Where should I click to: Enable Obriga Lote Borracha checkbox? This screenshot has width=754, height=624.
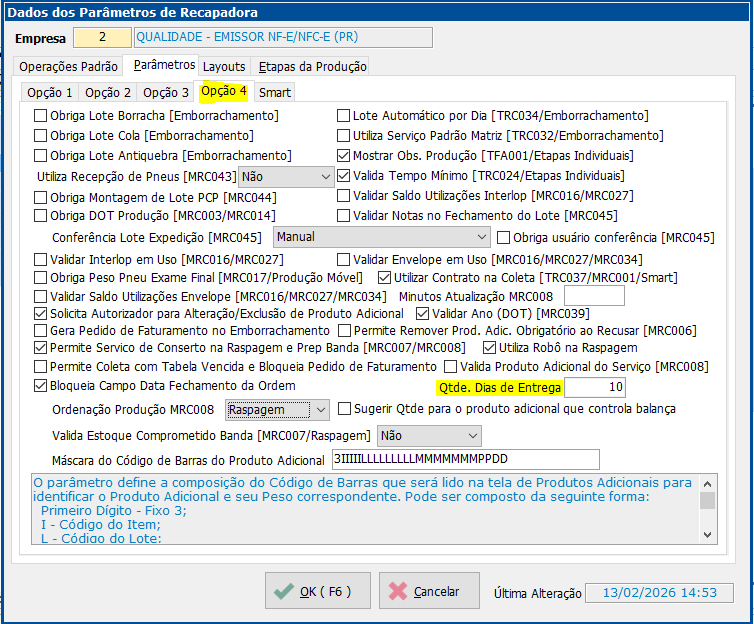tap(41, 116)
